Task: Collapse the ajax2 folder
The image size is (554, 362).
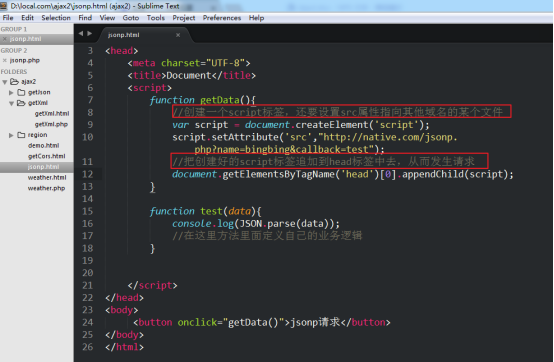Action: click(x=5, y=82)
